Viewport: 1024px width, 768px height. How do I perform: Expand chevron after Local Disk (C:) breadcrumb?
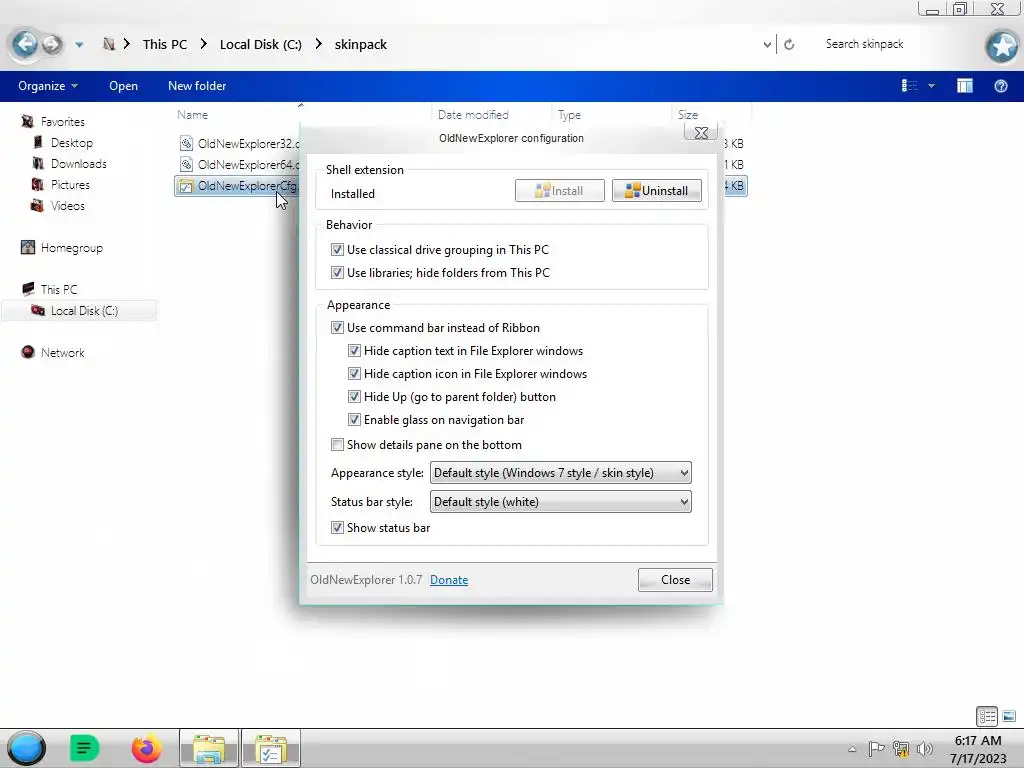[319, 44]
